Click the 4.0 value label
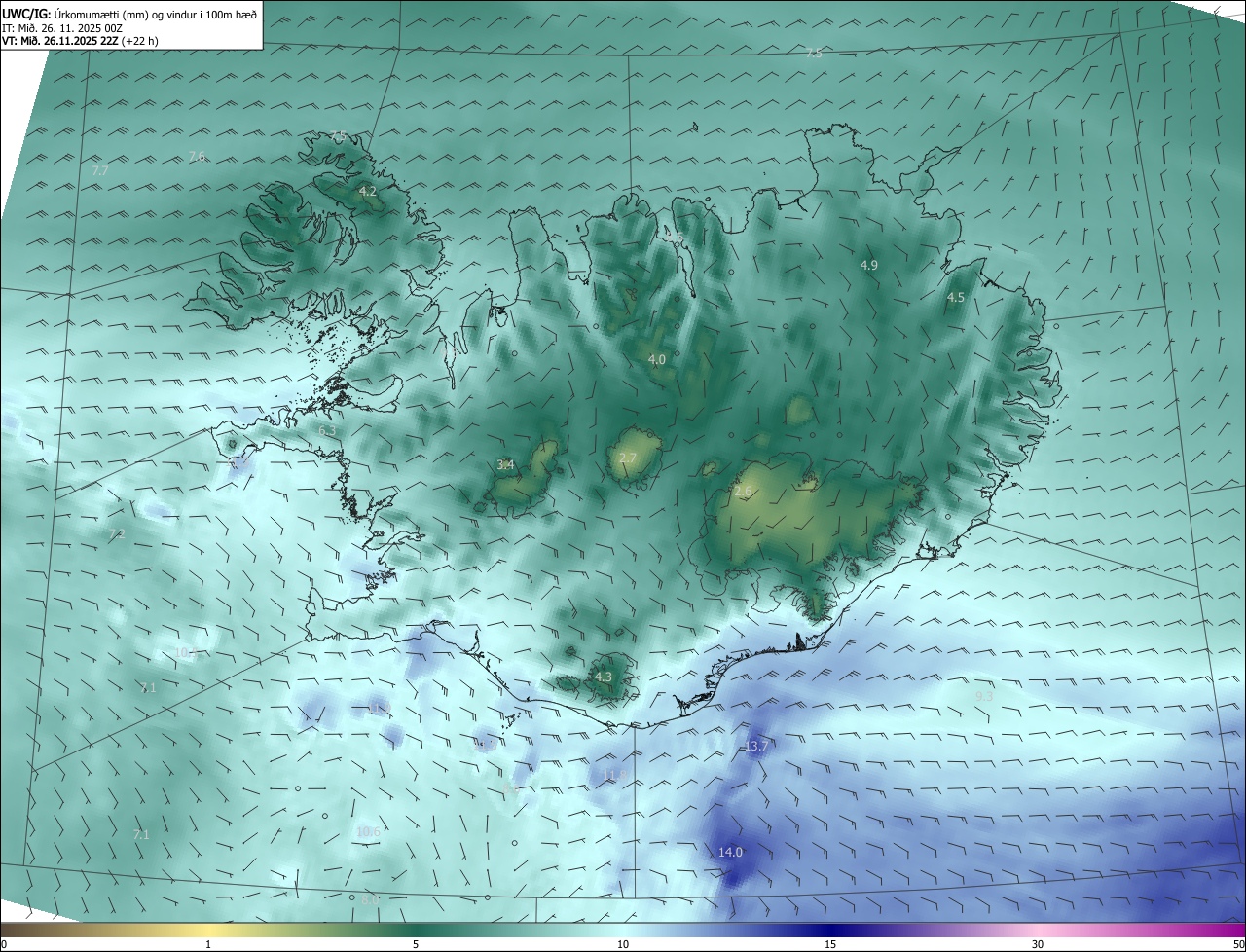 pos(657,359)
